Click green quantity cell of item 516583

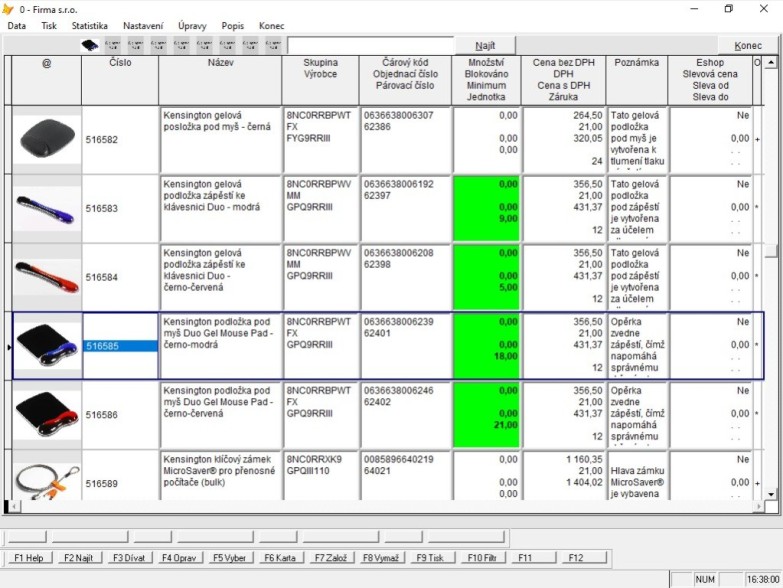click(486, 208)
